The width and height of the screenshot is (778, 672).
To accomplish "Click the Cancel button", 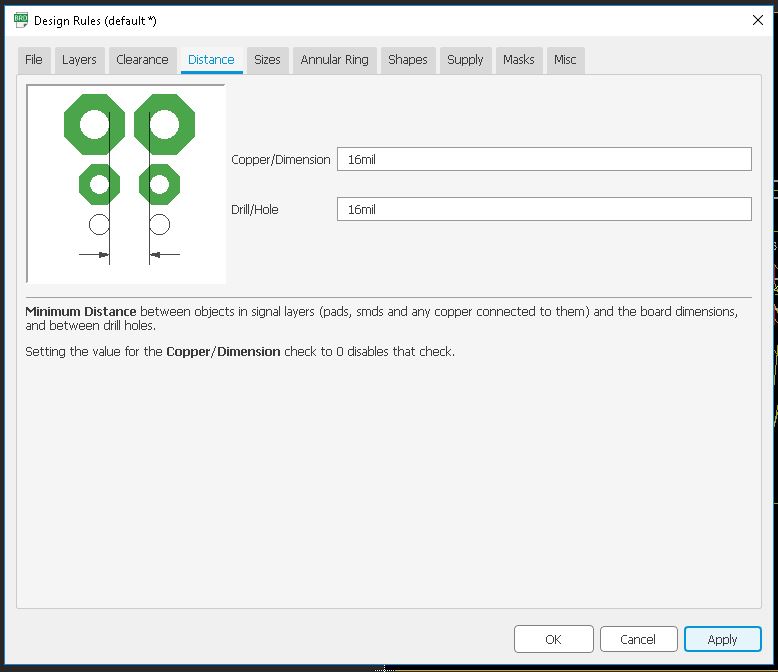I will click(637, 639).
